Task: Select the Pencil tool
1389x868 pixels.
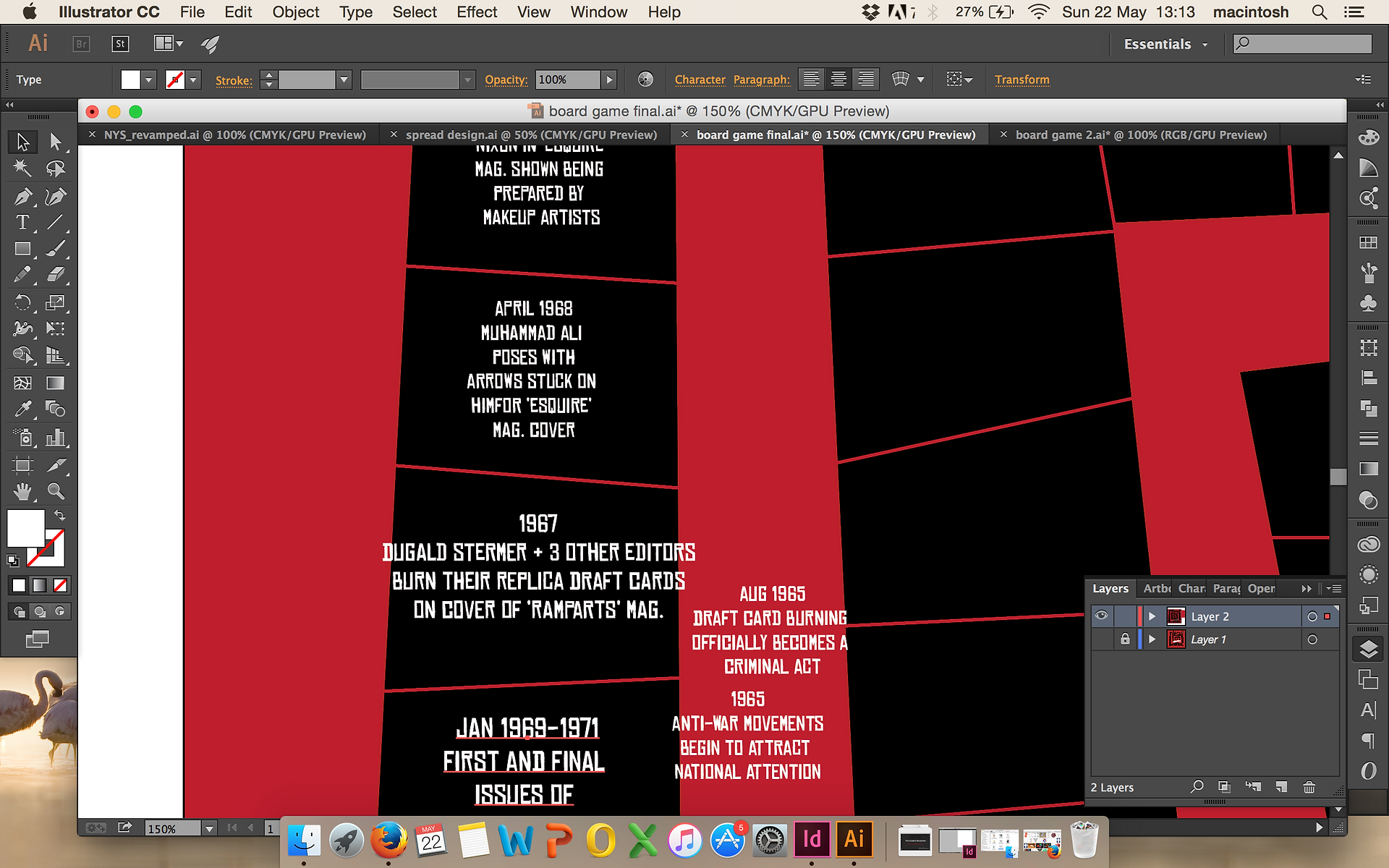Action: (x=23, y=275)
